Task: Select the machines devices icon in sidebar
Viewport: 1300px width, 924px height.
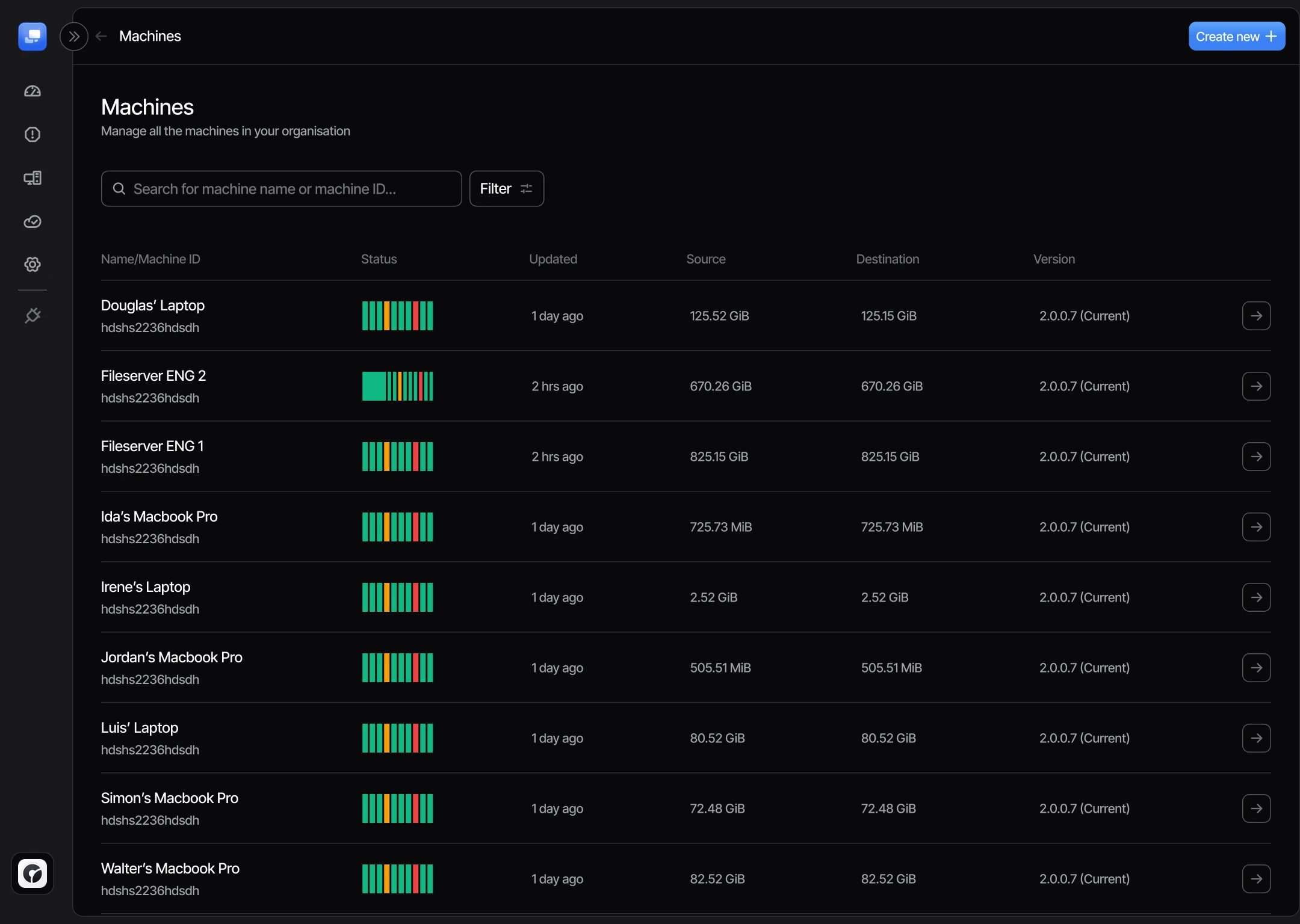Action: coord(32,178)
